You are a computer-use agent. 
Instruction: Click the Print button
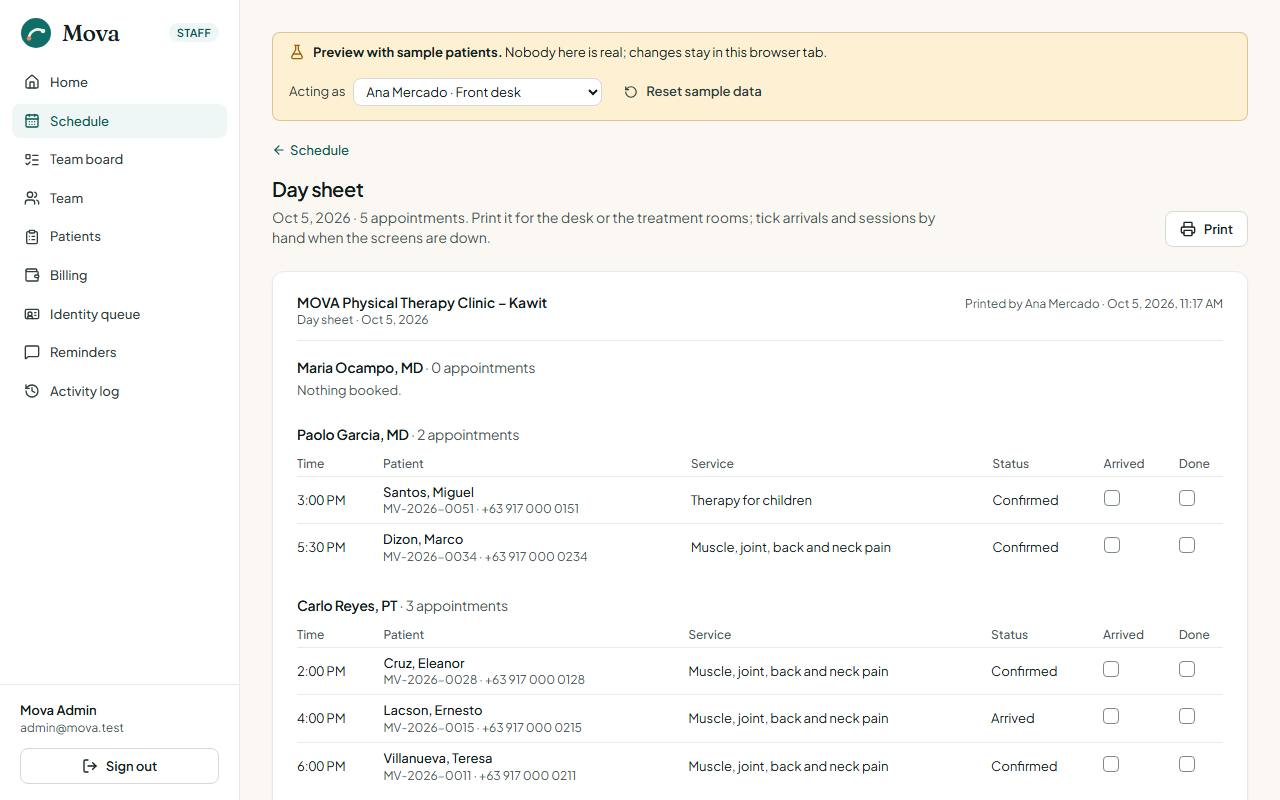click(x=1206, y=229)
